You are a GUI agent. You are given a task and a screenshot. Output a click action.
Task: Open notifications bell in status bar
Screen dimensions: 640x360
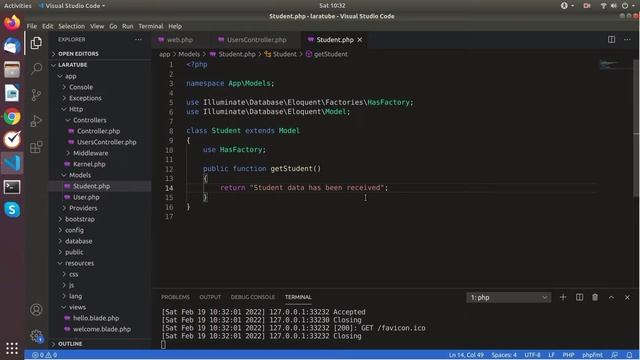(629, 355)
